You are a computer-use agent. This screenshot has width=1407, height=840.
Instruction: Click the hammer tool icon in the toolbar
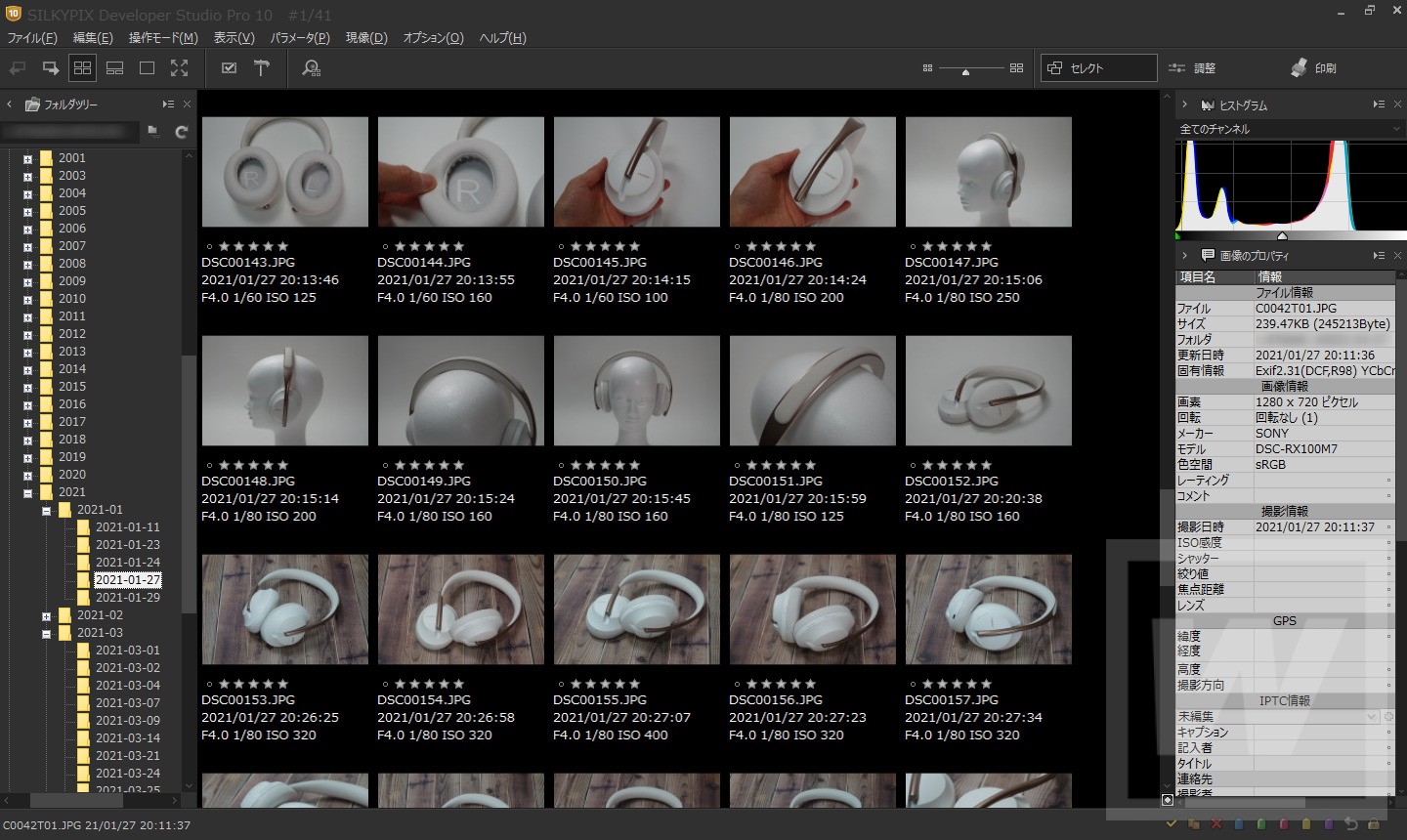pyautogui.click(x=261, y=68)
